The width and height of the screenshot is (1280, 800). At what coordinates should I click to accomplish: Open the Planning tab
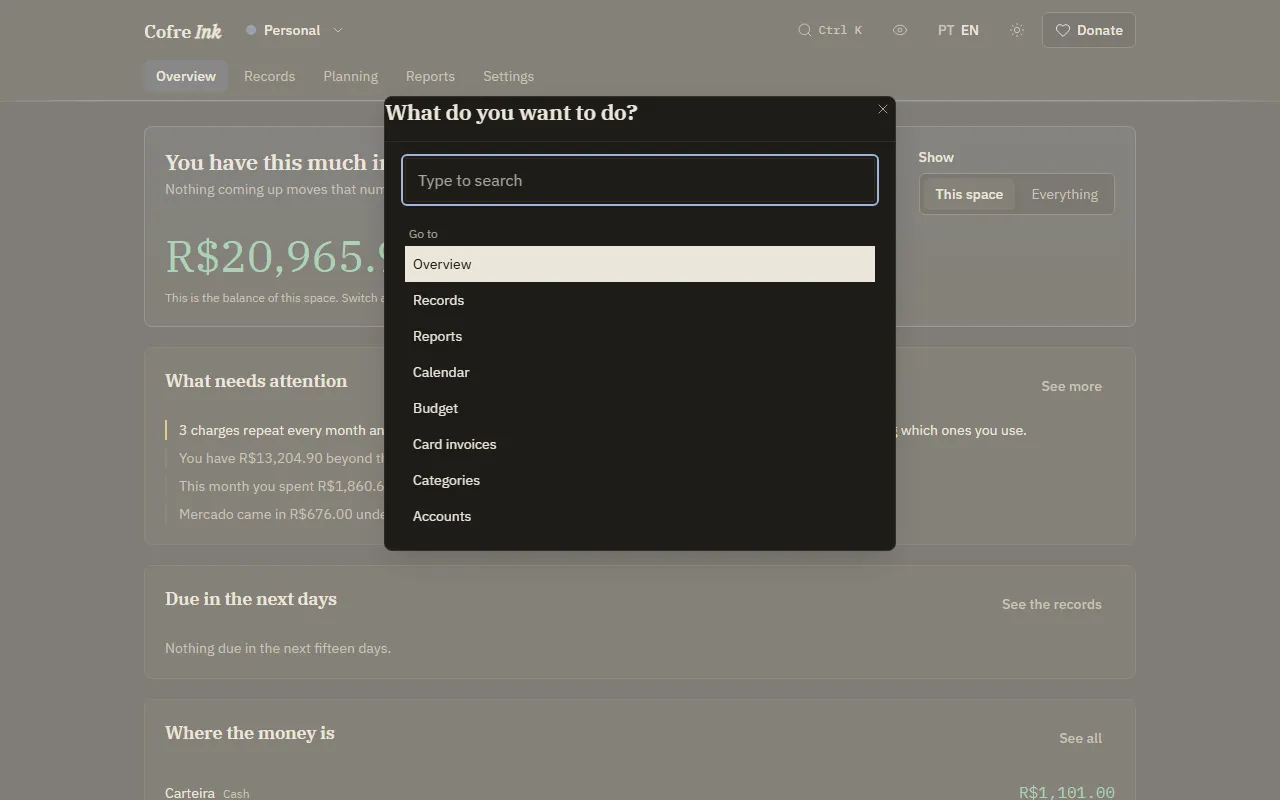coord(350,76)
